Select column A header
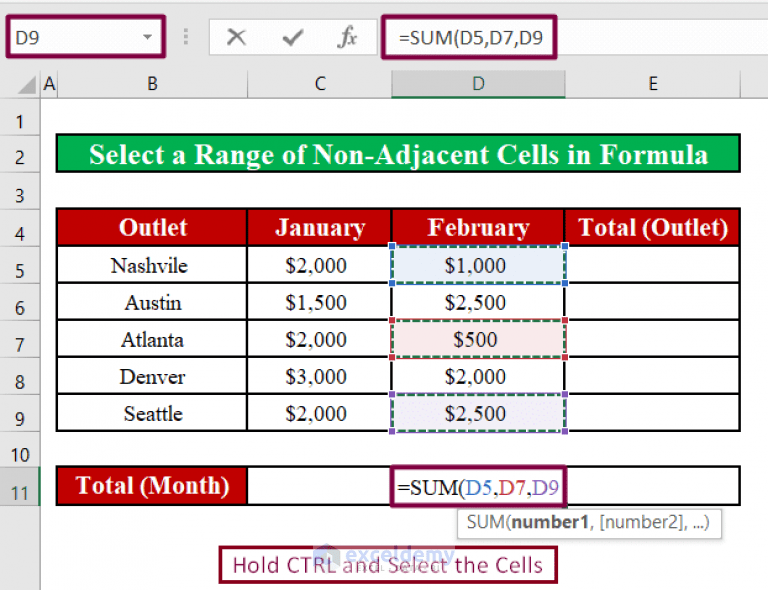768x590 pixels. [x=49, y=84]
